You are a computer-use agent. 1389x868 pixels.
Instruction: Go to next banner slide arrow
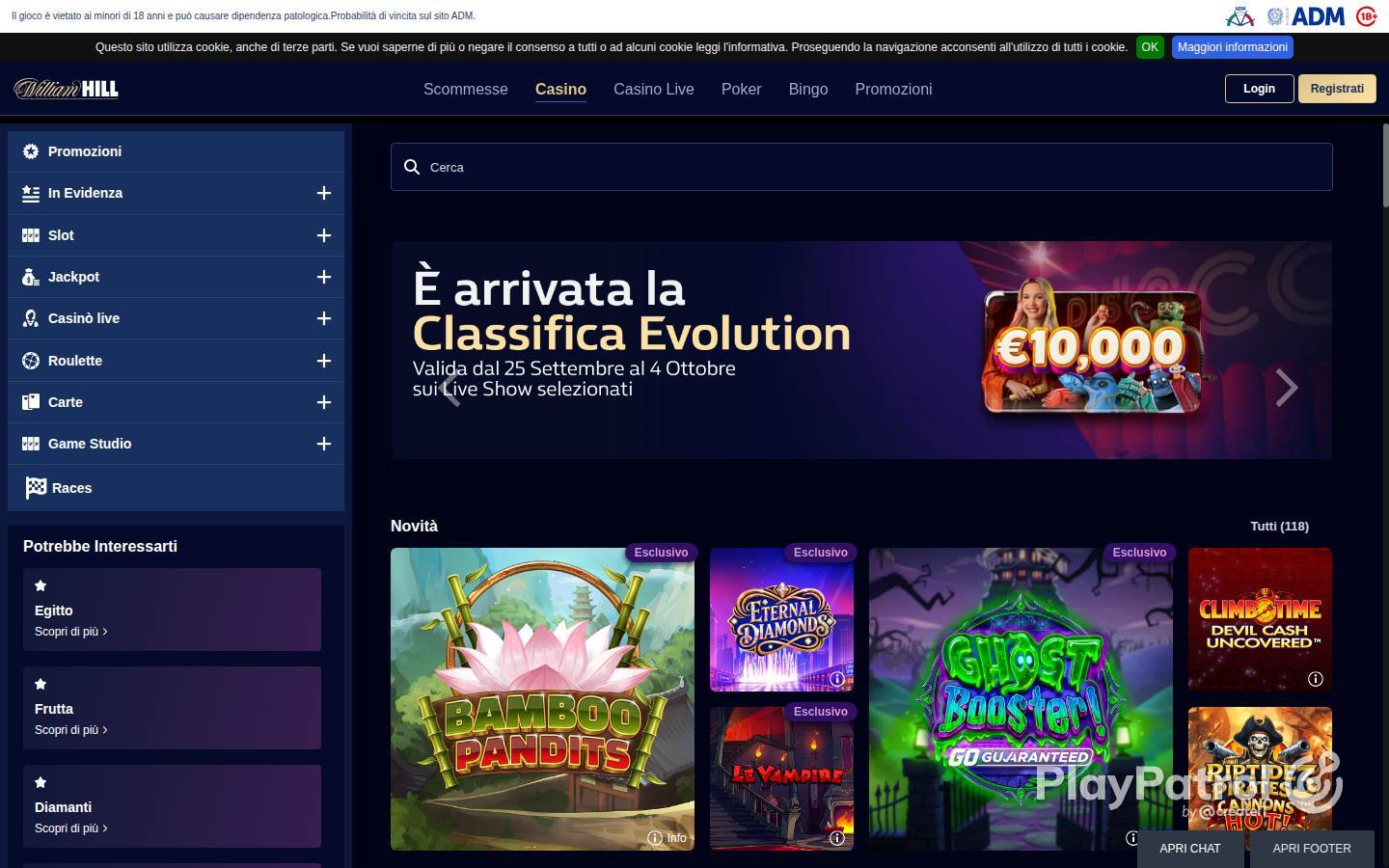pos(1287,388)
